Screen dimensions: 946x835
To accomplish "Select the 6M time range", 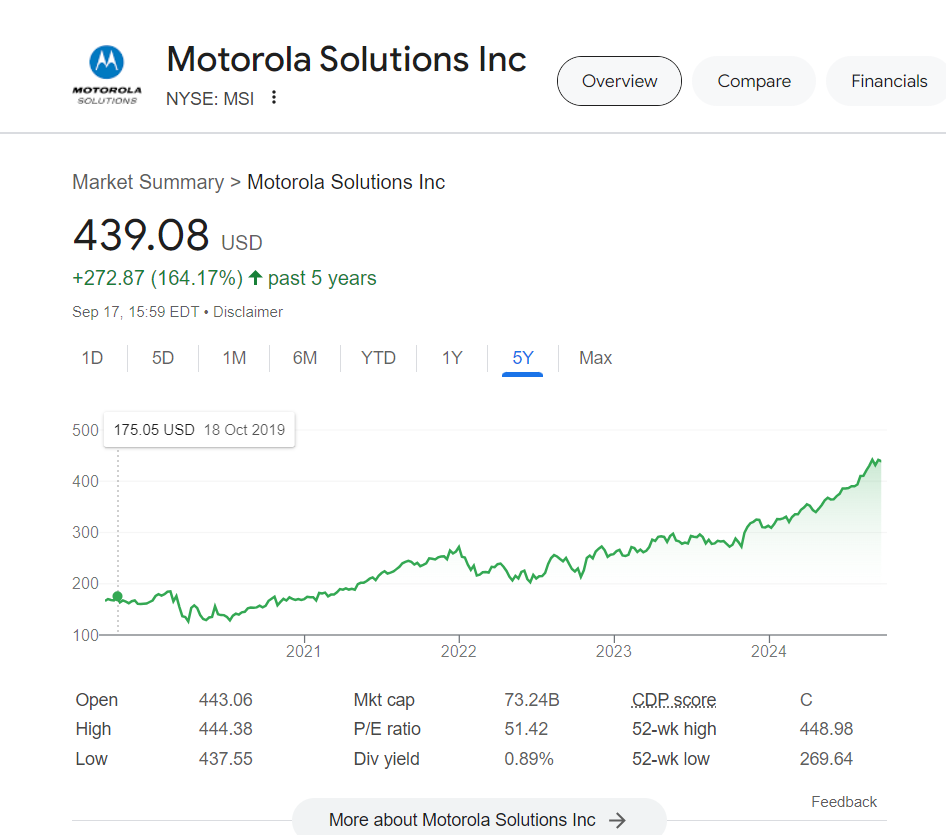I will (x=305, y=358).
